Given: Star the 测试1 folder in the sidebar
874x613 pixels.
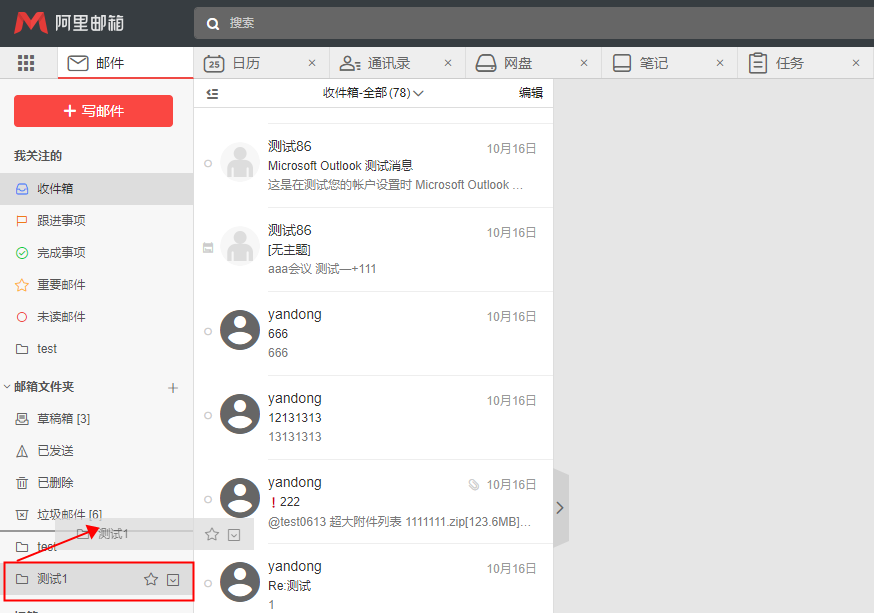Looking at the screenshot, I should [151, 579].
